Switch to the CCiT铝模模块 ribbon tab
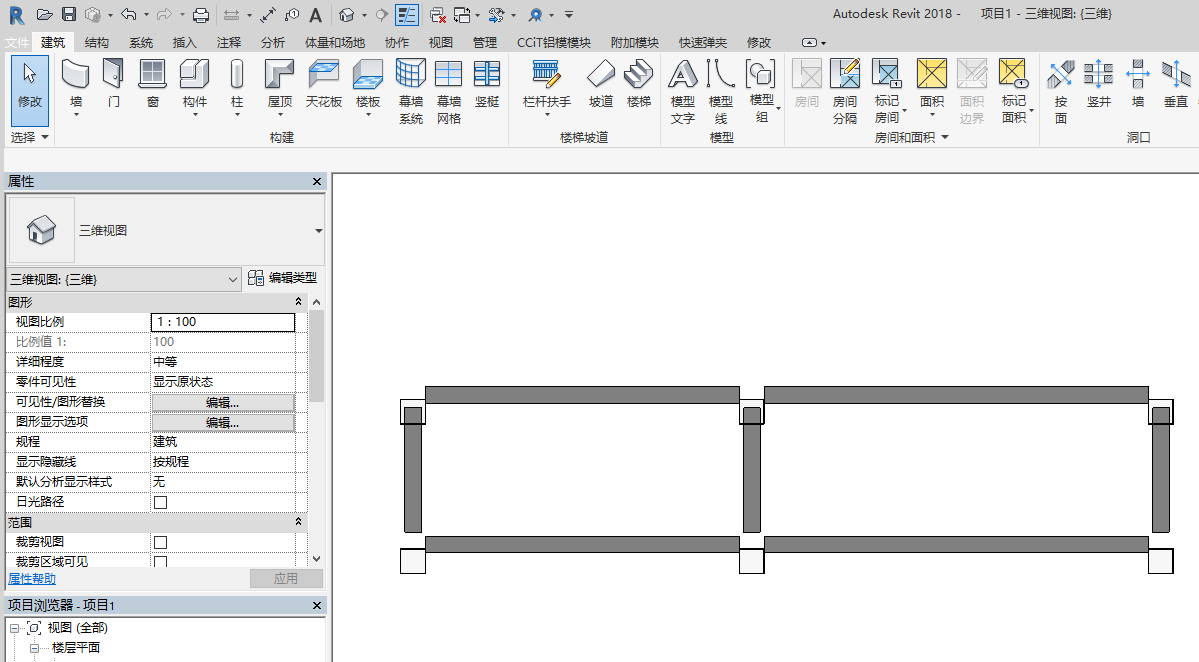The width and height of the screenshot is (1199, 662). 554,43
